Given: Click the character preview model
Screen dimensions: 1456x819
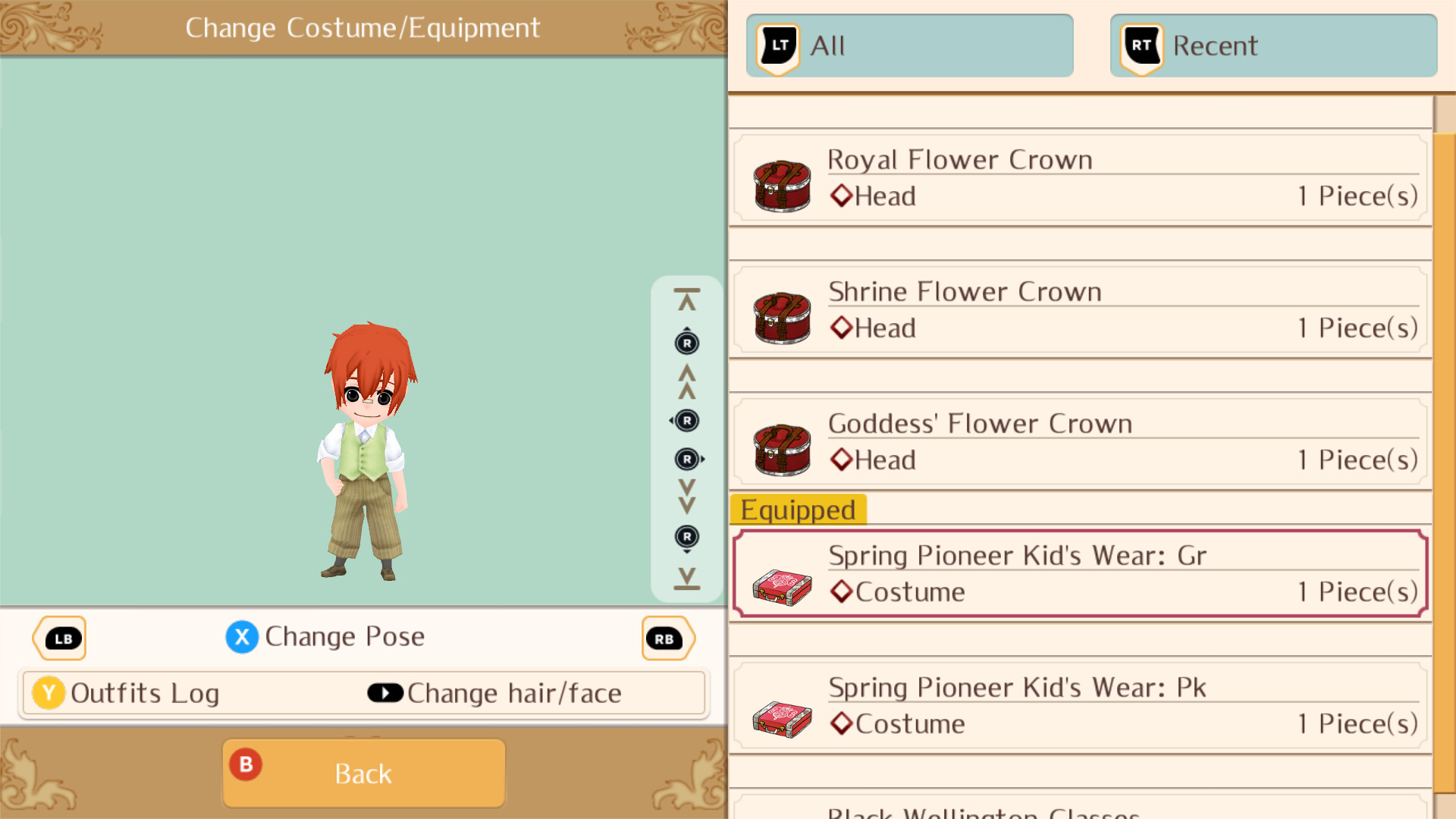Looking at the screenshot, I should pos(368,451).
